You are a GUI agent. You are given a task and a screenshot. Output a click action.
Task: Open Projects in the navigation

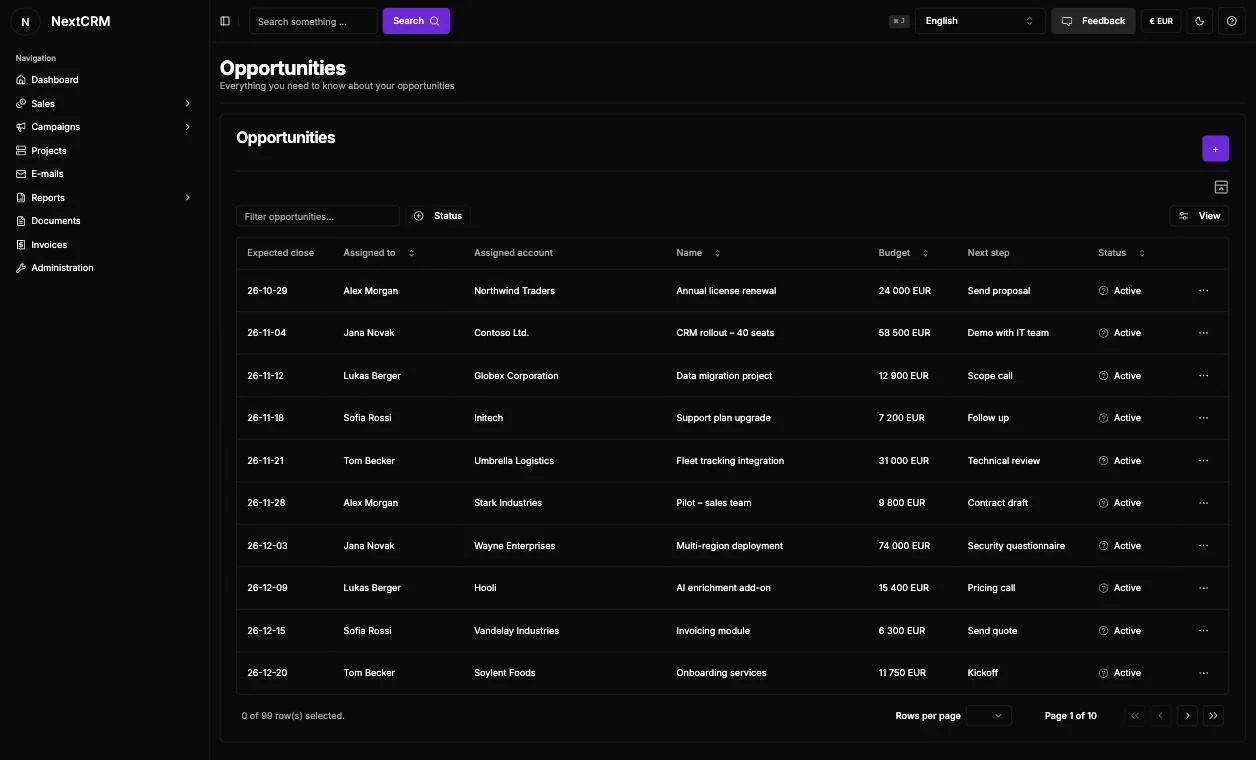pyautogui.click(x=48, y=151)
